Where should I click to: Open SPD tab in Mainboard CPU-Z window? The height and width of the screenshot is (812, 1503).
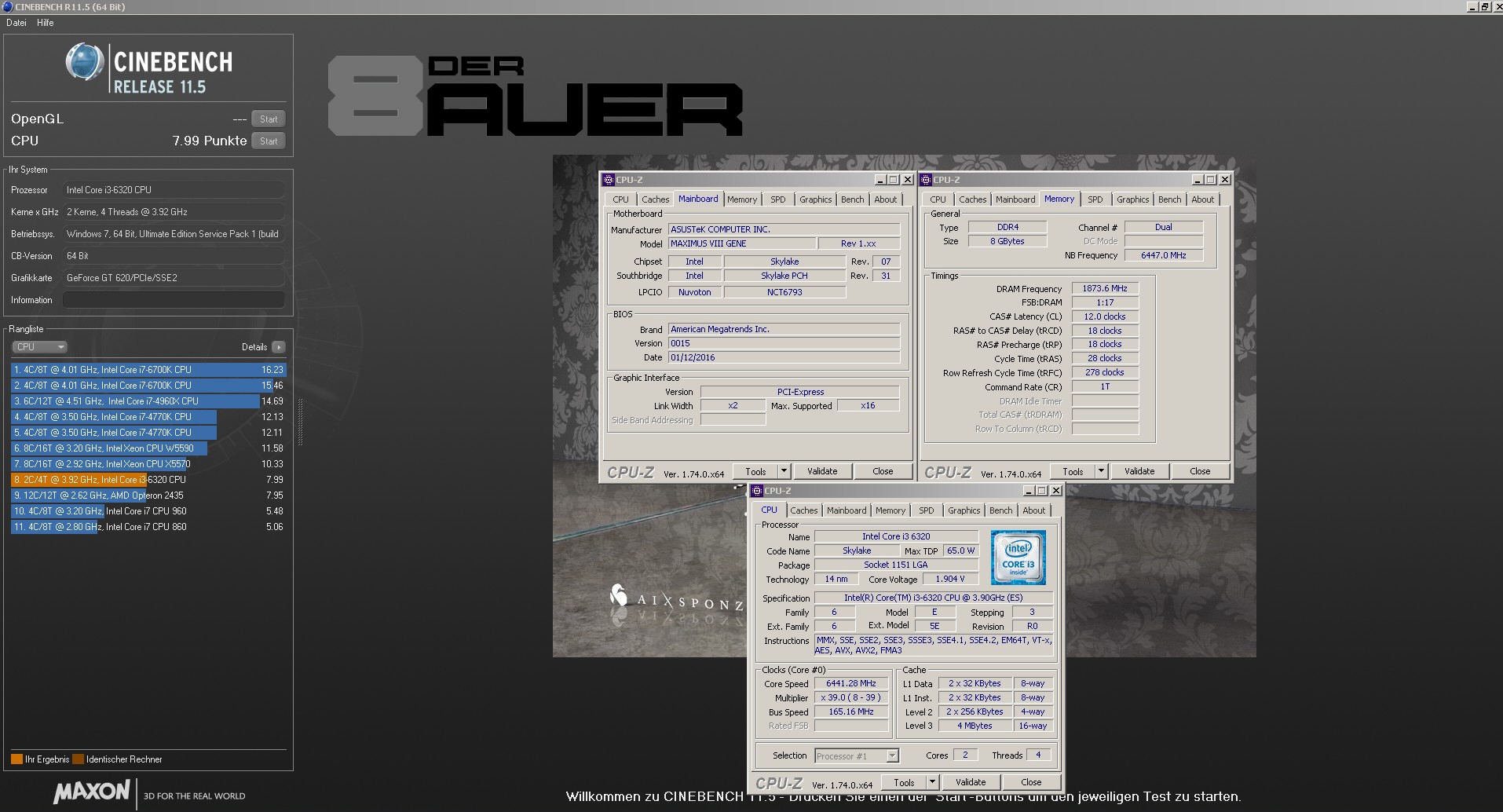tap(777, 199)
